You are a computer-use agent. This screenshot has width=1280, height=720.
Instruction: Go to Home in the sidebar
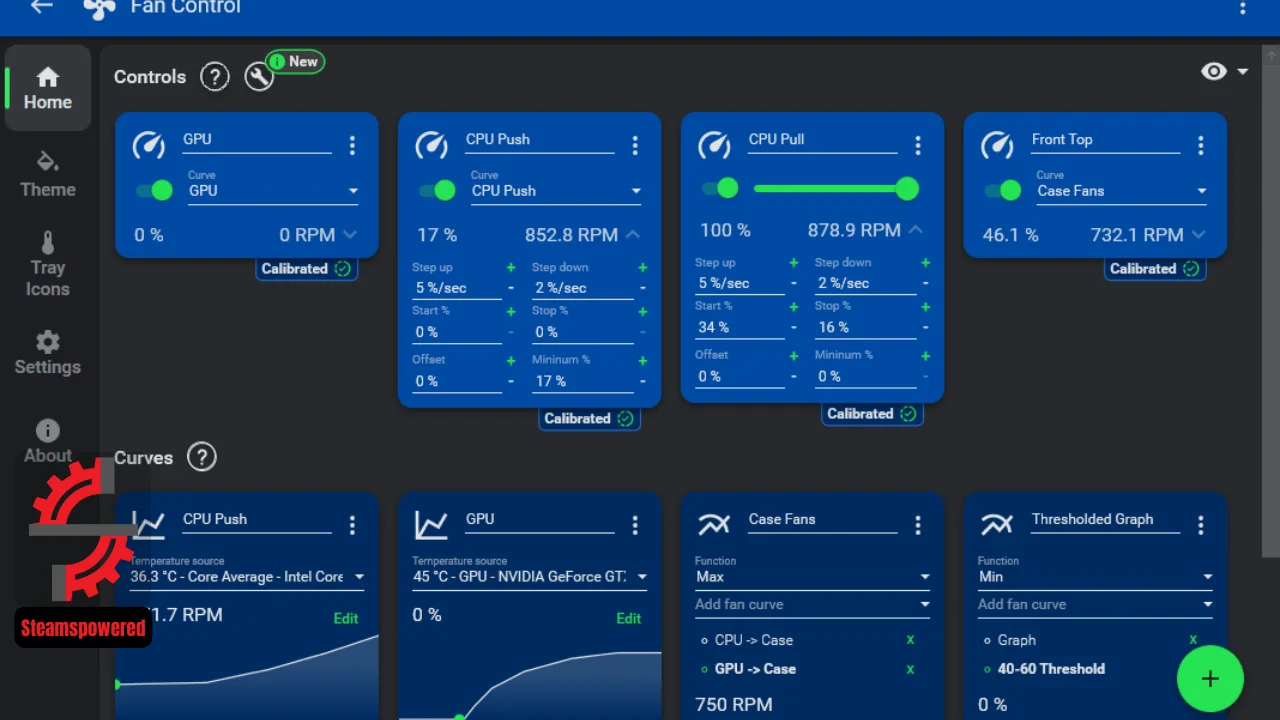pos(48,88)
